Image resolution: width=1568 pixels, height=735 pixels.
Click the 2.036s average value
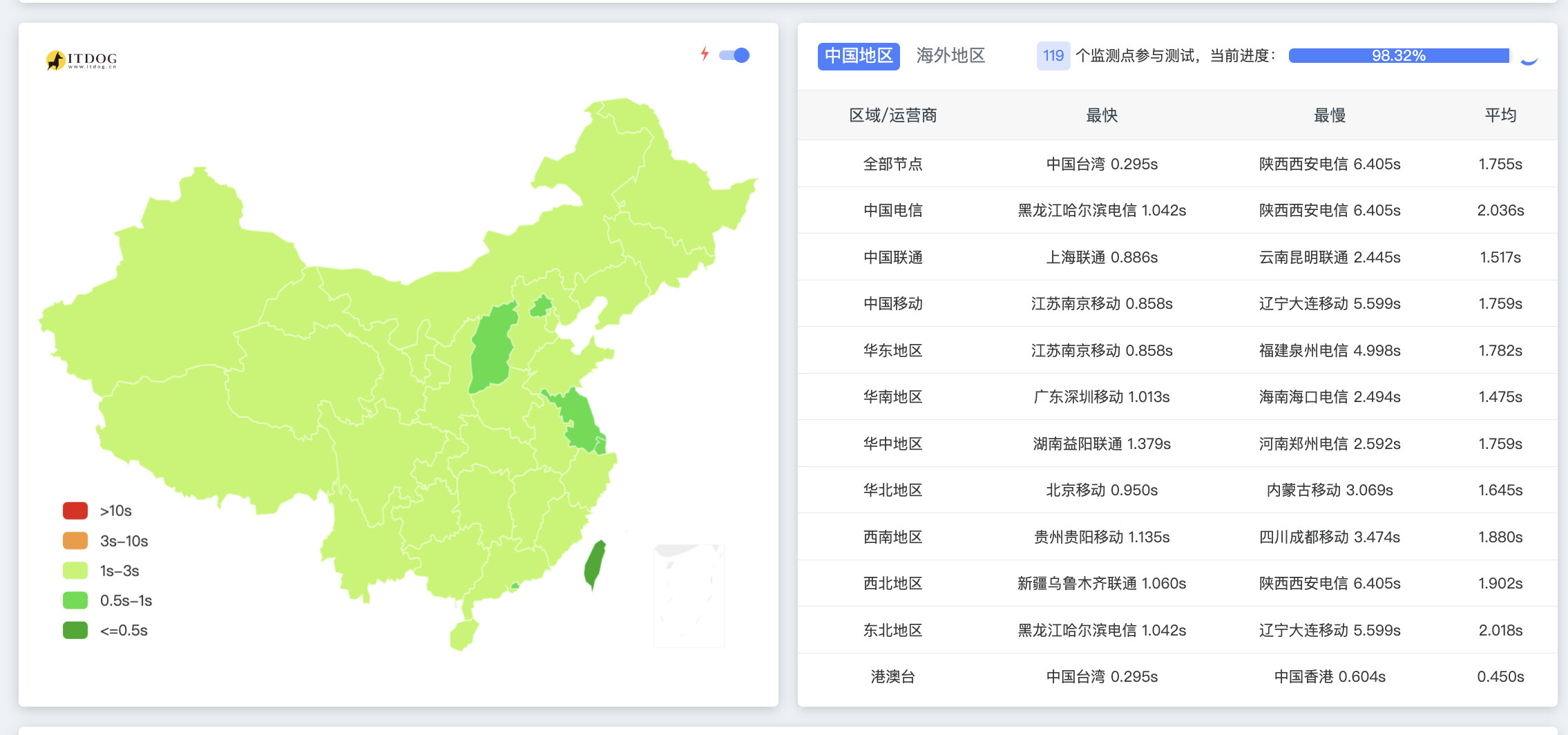pyautogui.click(x=1500, y=210)
